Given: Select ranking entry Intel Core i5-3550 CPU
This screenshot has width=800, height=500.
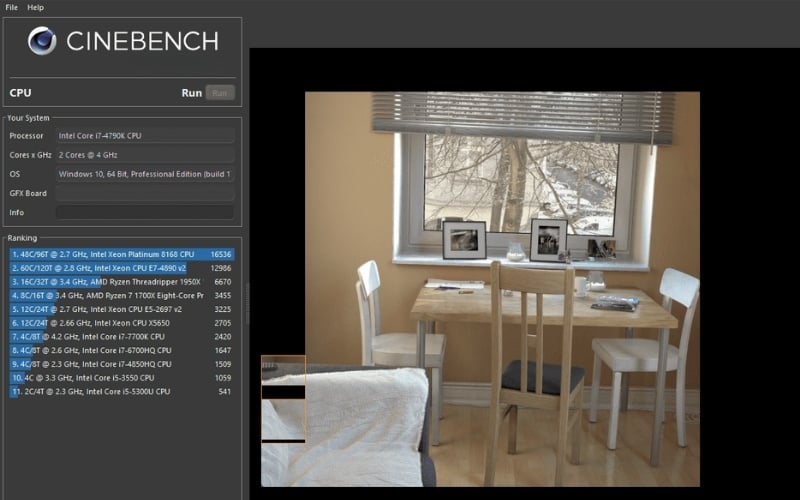Looking at the screenshot, I should pyautogui.click(x=122, y=378).
